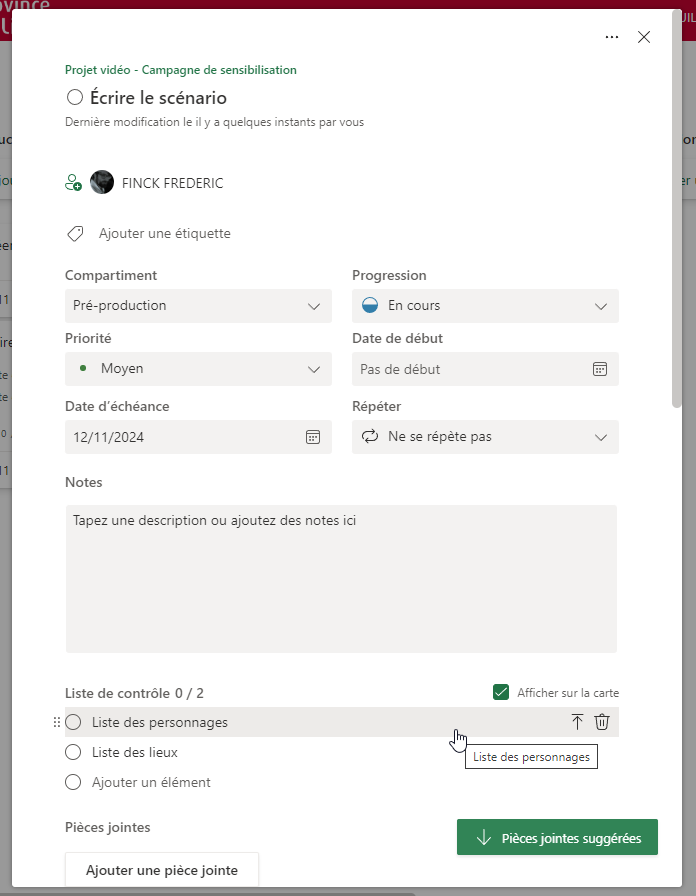Click the due date field 12/11/2024
Viewport: 696px width, 896px height.
[x=198, y=437]
